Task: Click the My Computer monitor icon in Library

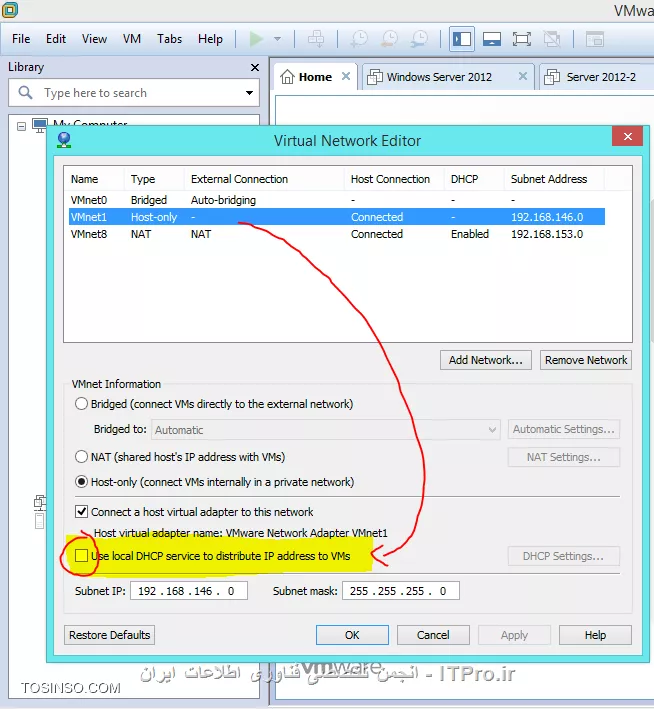Action: pyautogui.click(x=40, y=125)
